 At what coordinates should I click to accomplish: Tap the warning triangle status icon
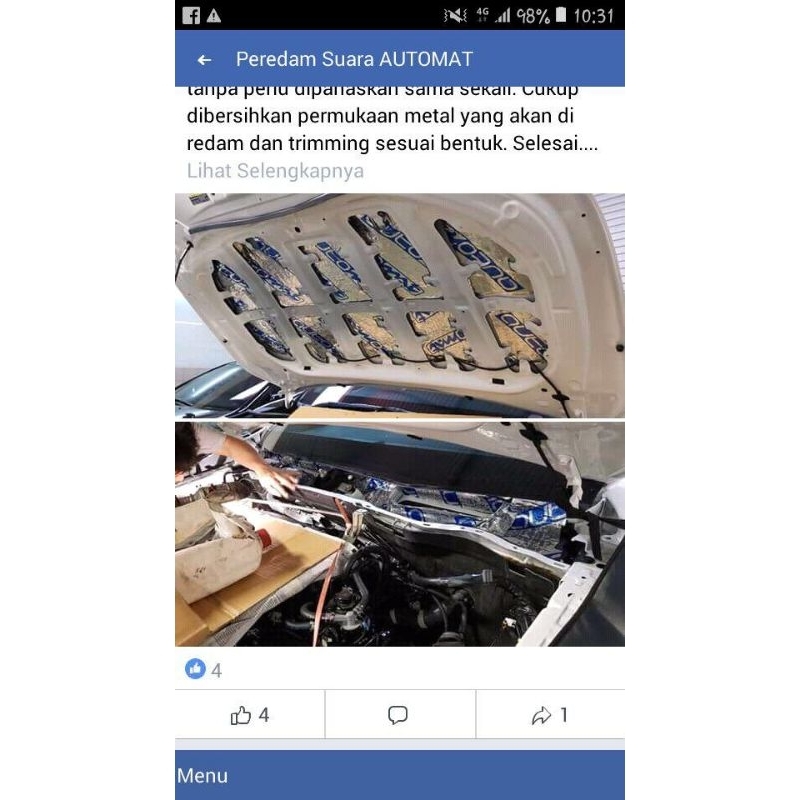pos(214,16)
